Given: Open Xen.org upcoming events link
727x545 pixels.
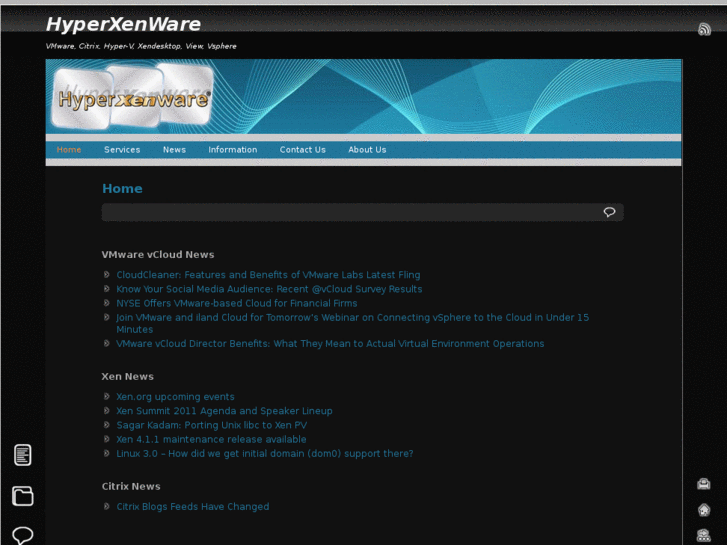Looking at the screenshot, I should tap(175, 397).
